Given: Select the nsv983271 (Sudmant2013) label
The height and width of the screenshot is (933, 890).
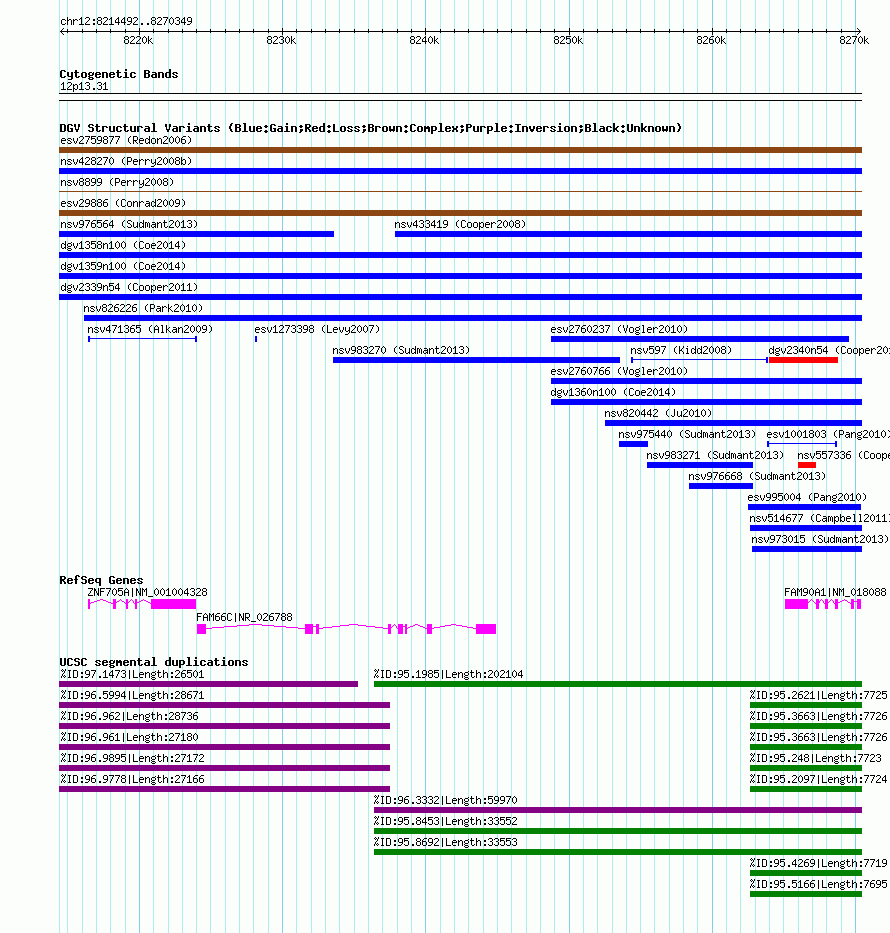Looking at the screenshot, I should point(715,455).
